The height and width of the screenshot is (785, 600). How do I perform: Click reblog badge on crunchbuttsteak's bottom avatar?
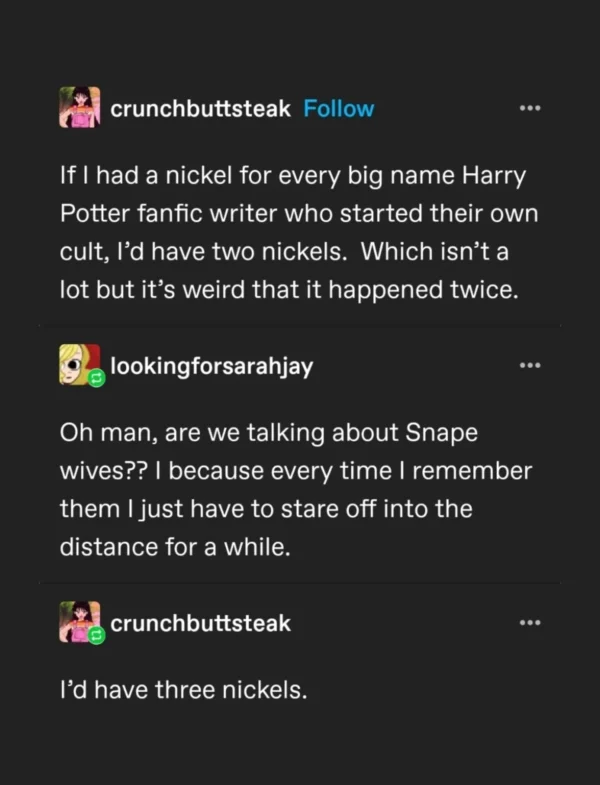tap(97, 636)
